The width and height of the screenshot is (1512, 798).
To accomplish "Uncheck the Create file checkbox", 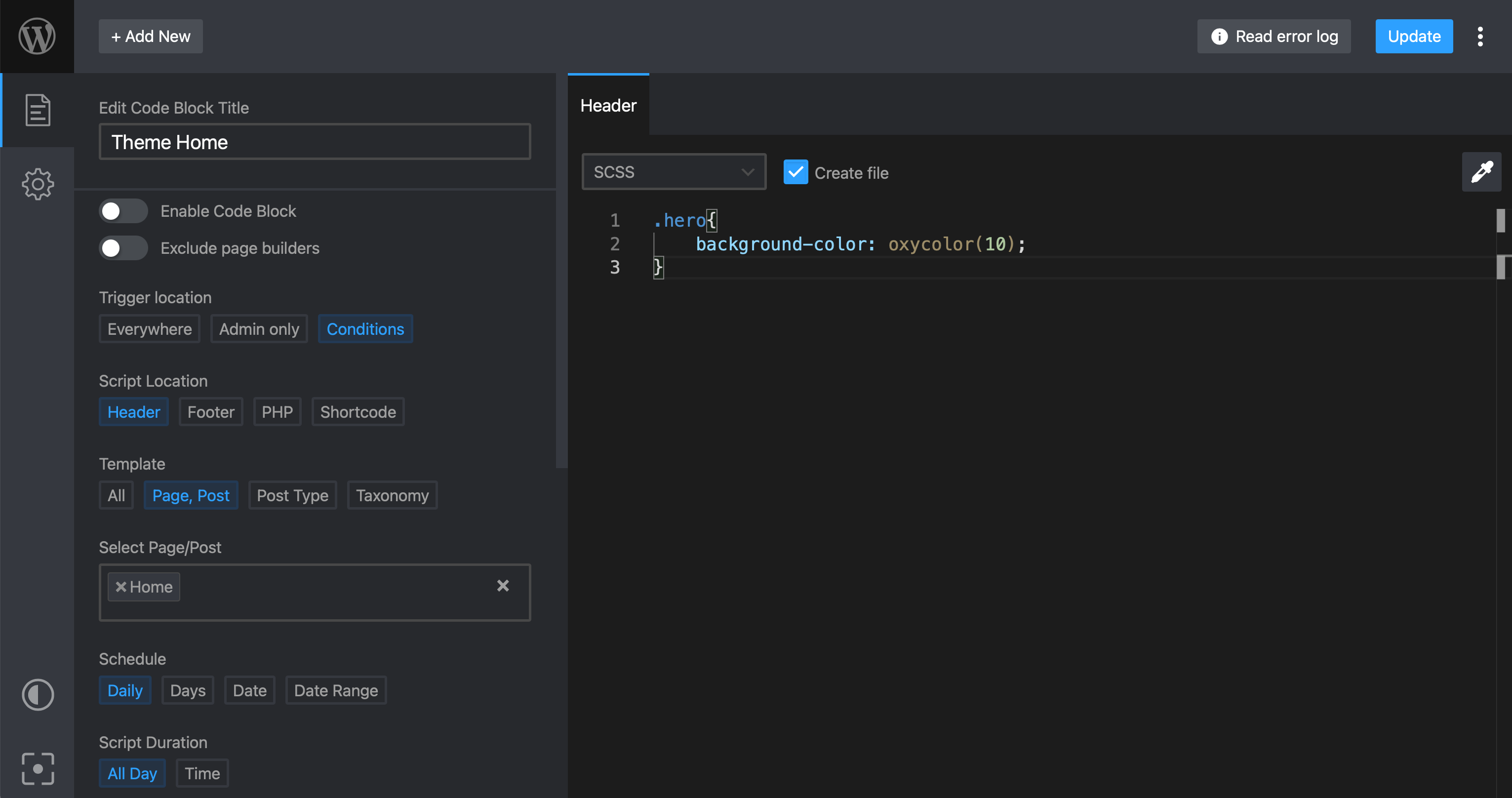I will (x=796, y=172).
